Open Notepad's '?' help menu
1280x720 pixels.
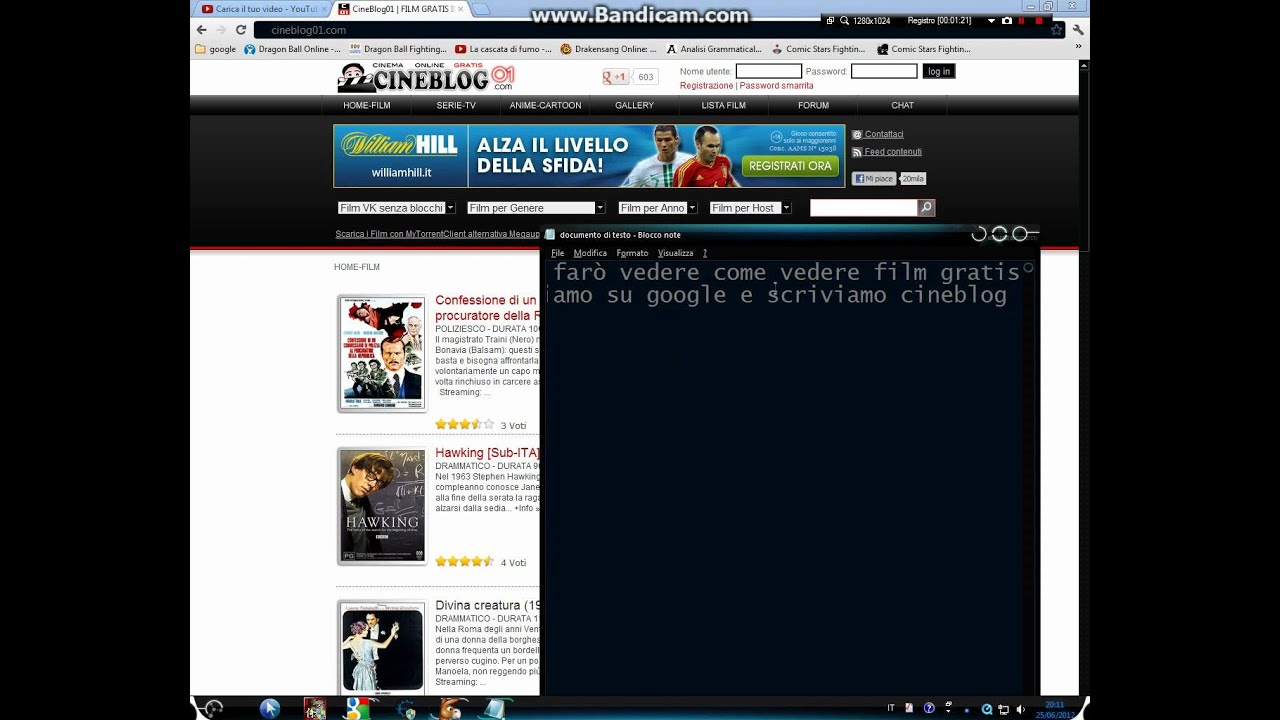(704, 253)
